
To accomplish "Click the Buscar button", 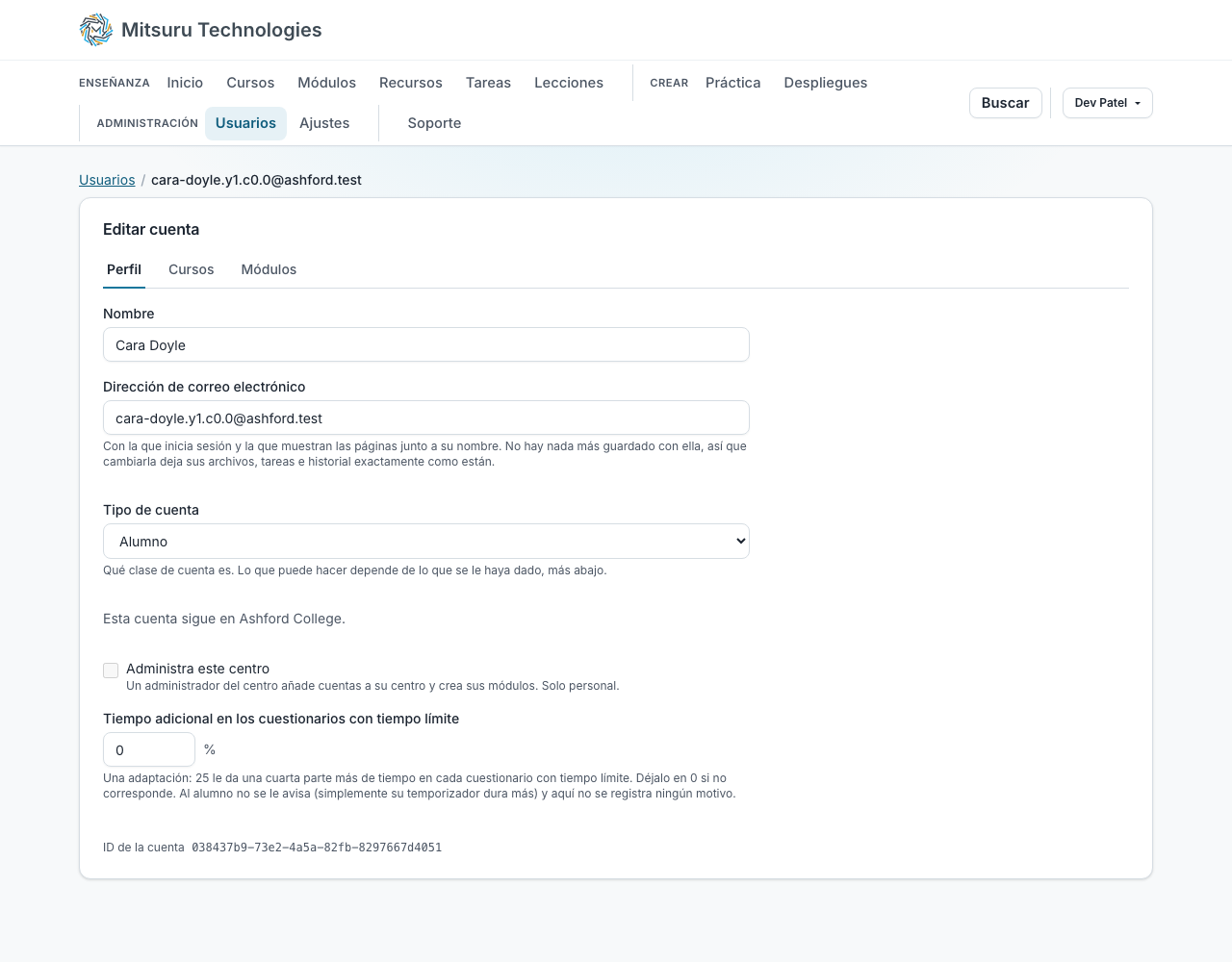I will click(1005, 103).
